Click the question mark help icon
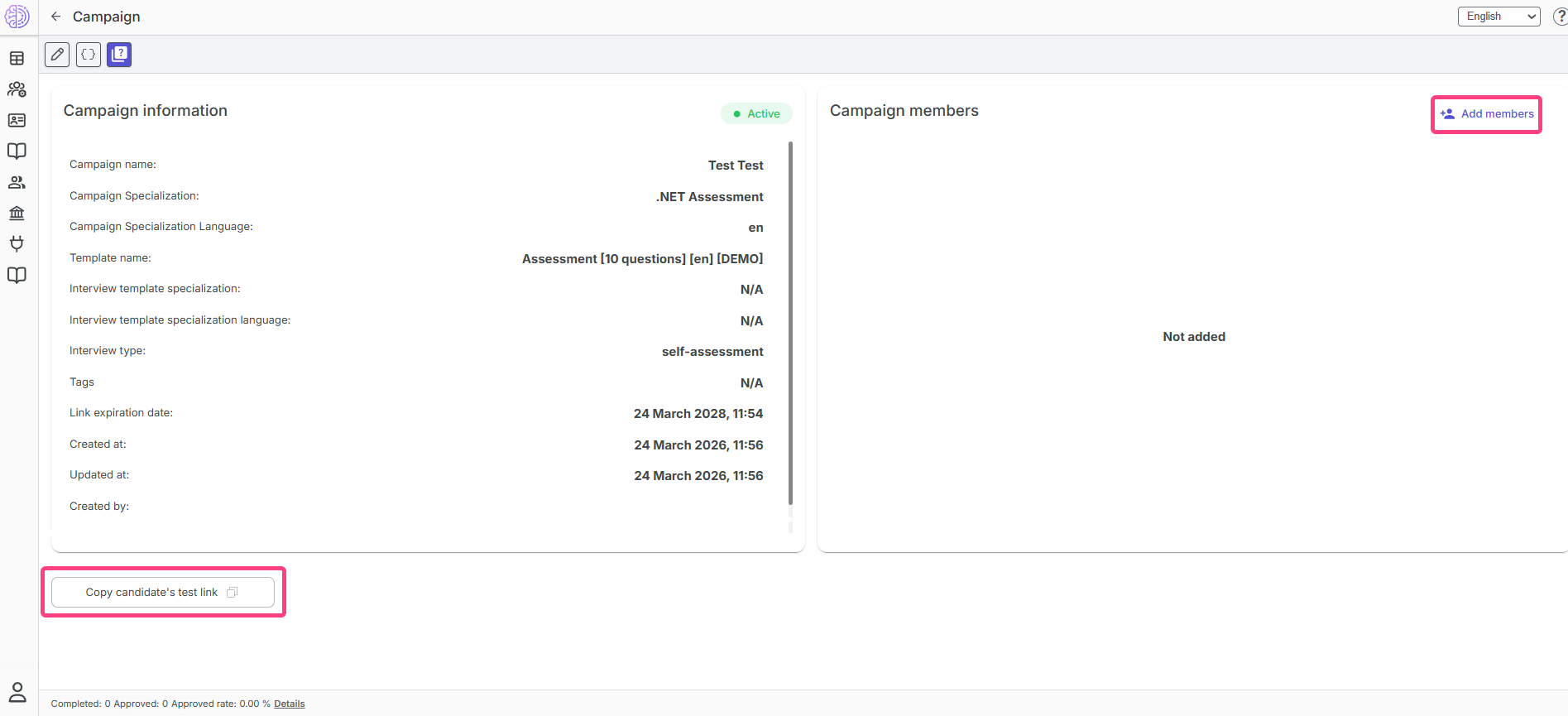The width and height of the screenshot is (1568, 716). (x=1560, y=17)
